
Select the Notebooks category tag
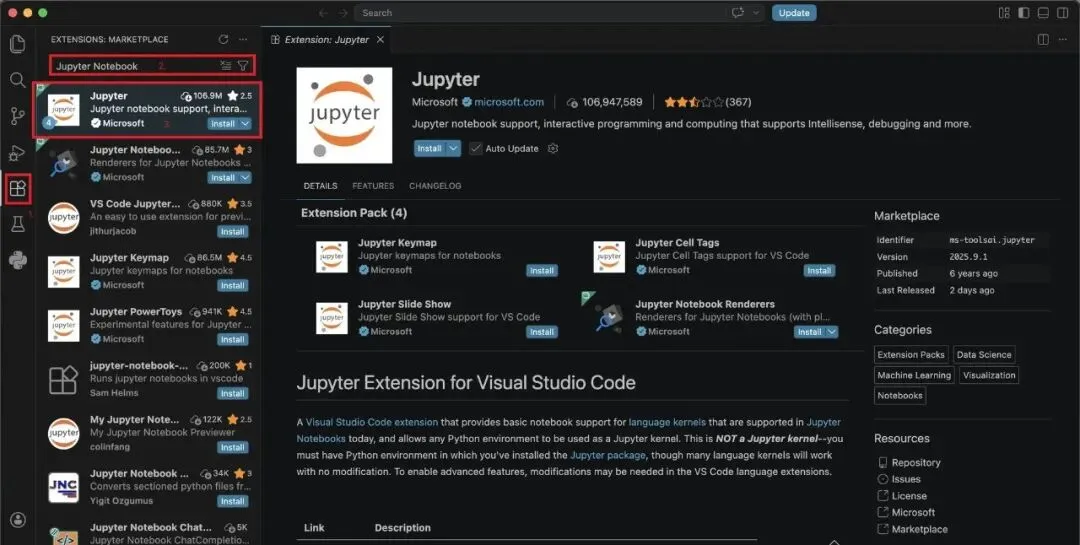tap(900, 396)
